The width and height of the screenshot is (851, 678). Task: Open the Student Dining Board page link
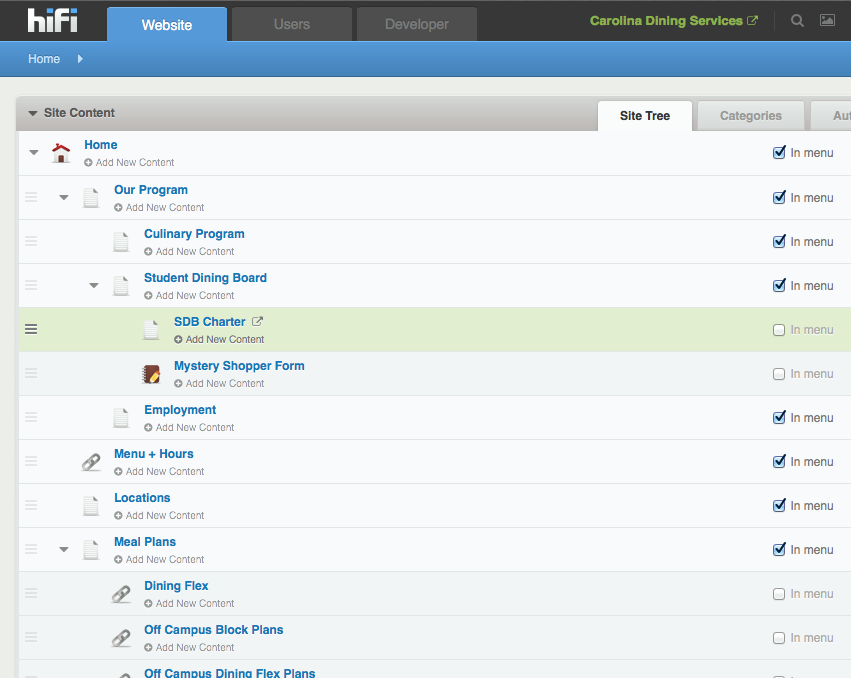click(205, 278)
